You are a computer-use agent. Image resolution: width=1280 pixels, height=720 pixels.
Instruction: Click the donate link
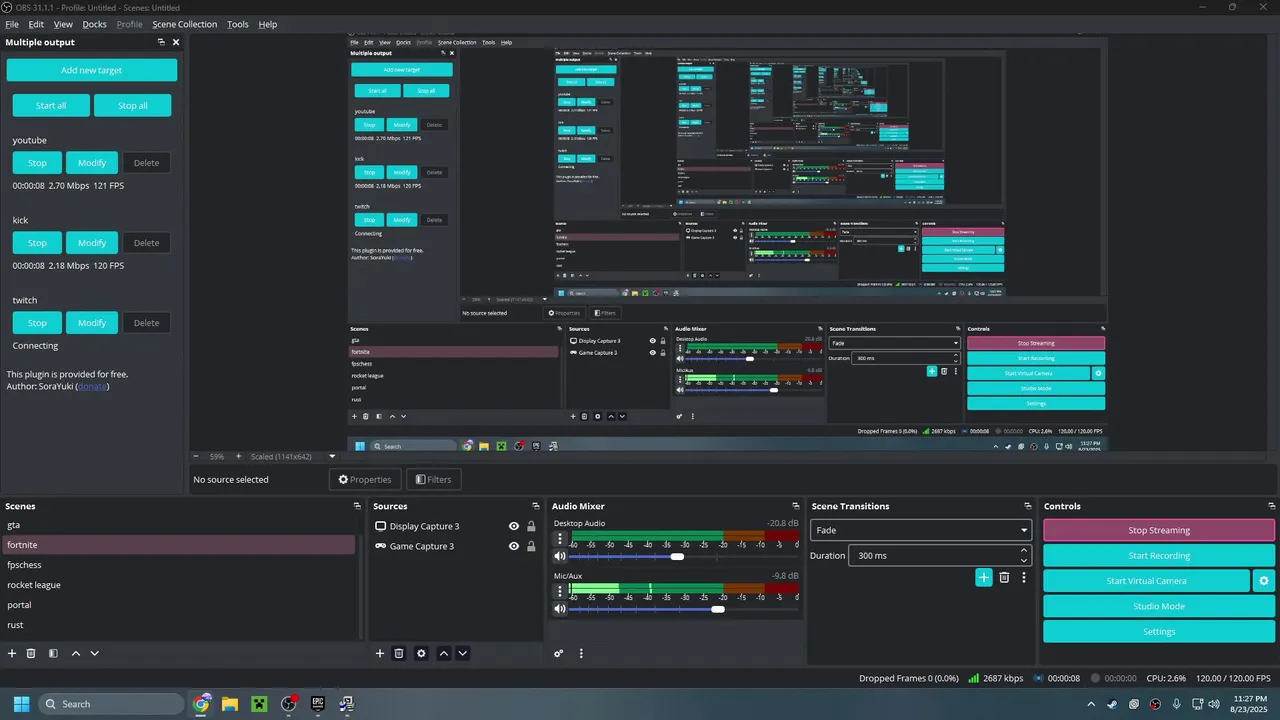pos(92,386)
